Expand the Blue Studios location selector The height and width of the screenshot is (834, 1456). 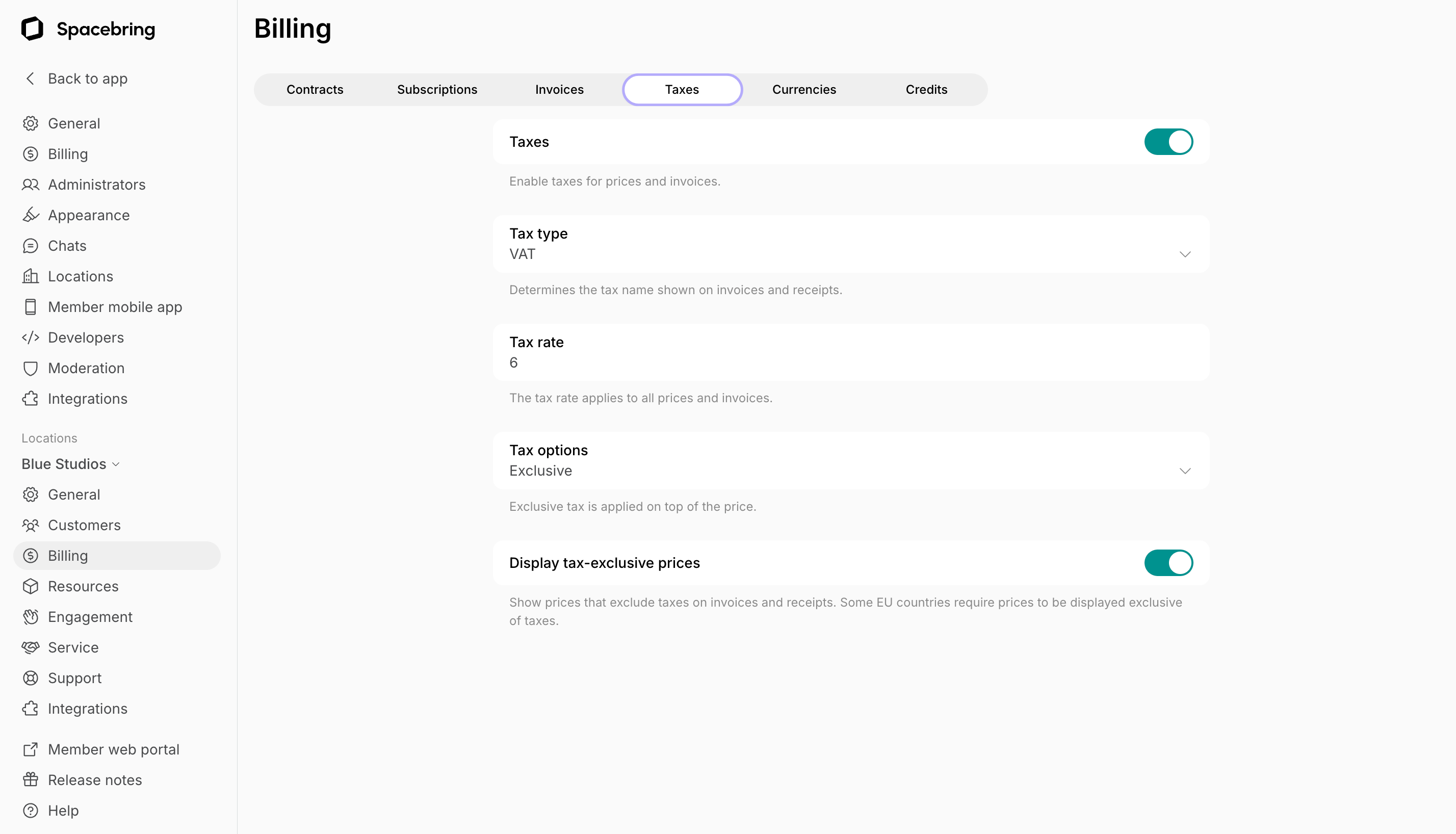click(70, 464)
